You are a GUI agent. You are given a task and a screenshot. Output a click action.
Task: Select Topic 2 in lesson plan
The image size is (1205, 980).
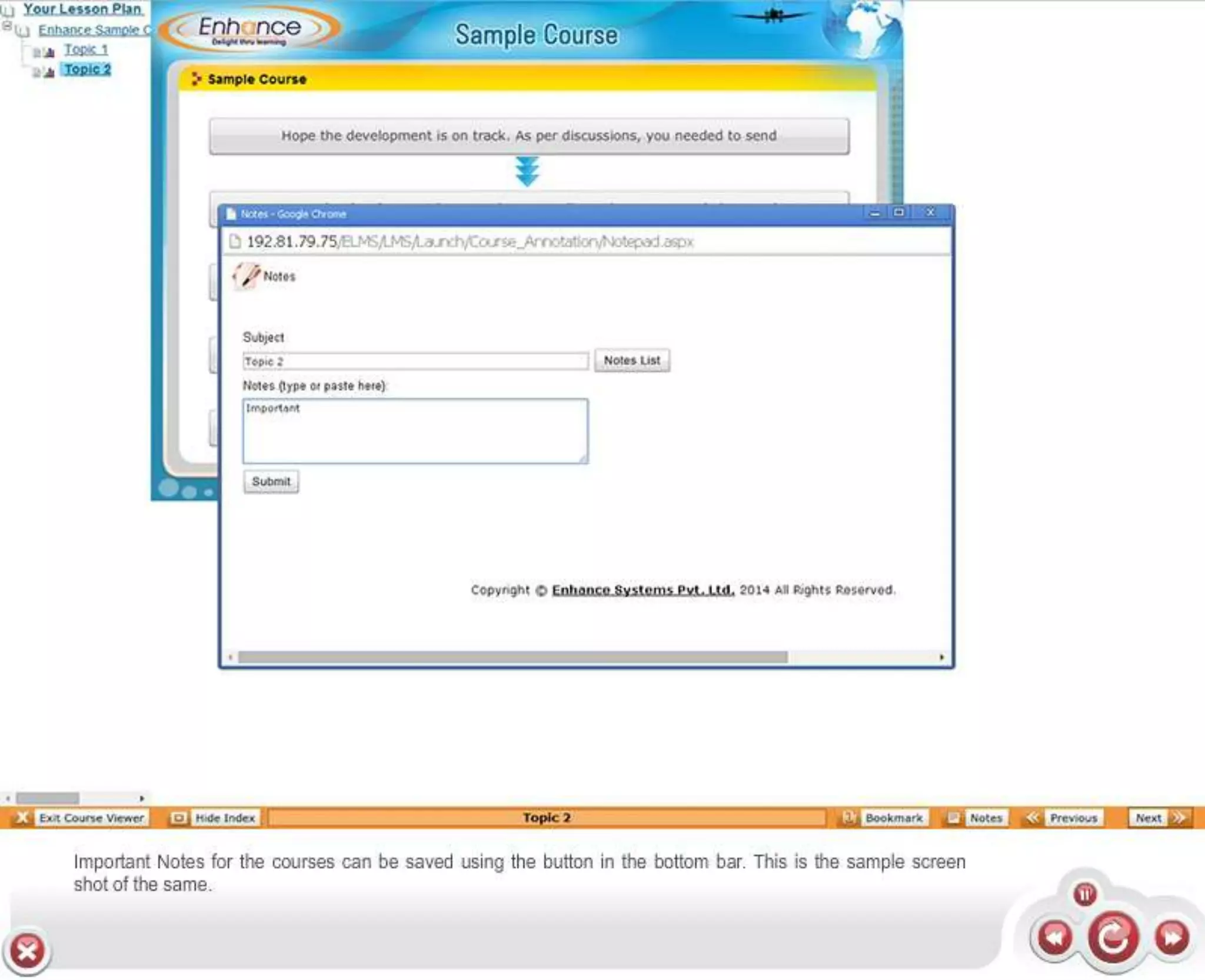(87, 69)
